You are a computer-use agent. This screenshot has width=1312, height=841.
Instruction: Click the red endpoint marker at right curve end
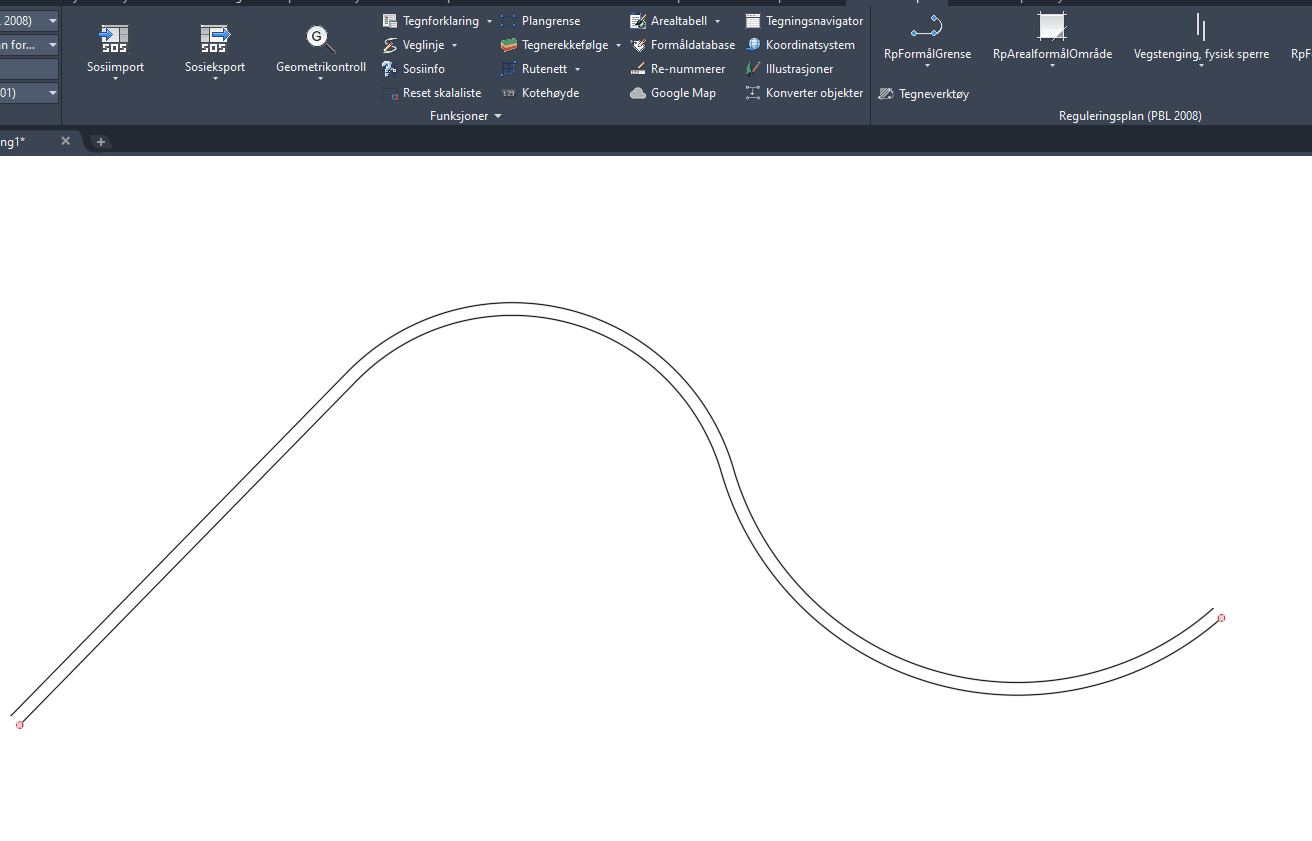coord(1221,618)
